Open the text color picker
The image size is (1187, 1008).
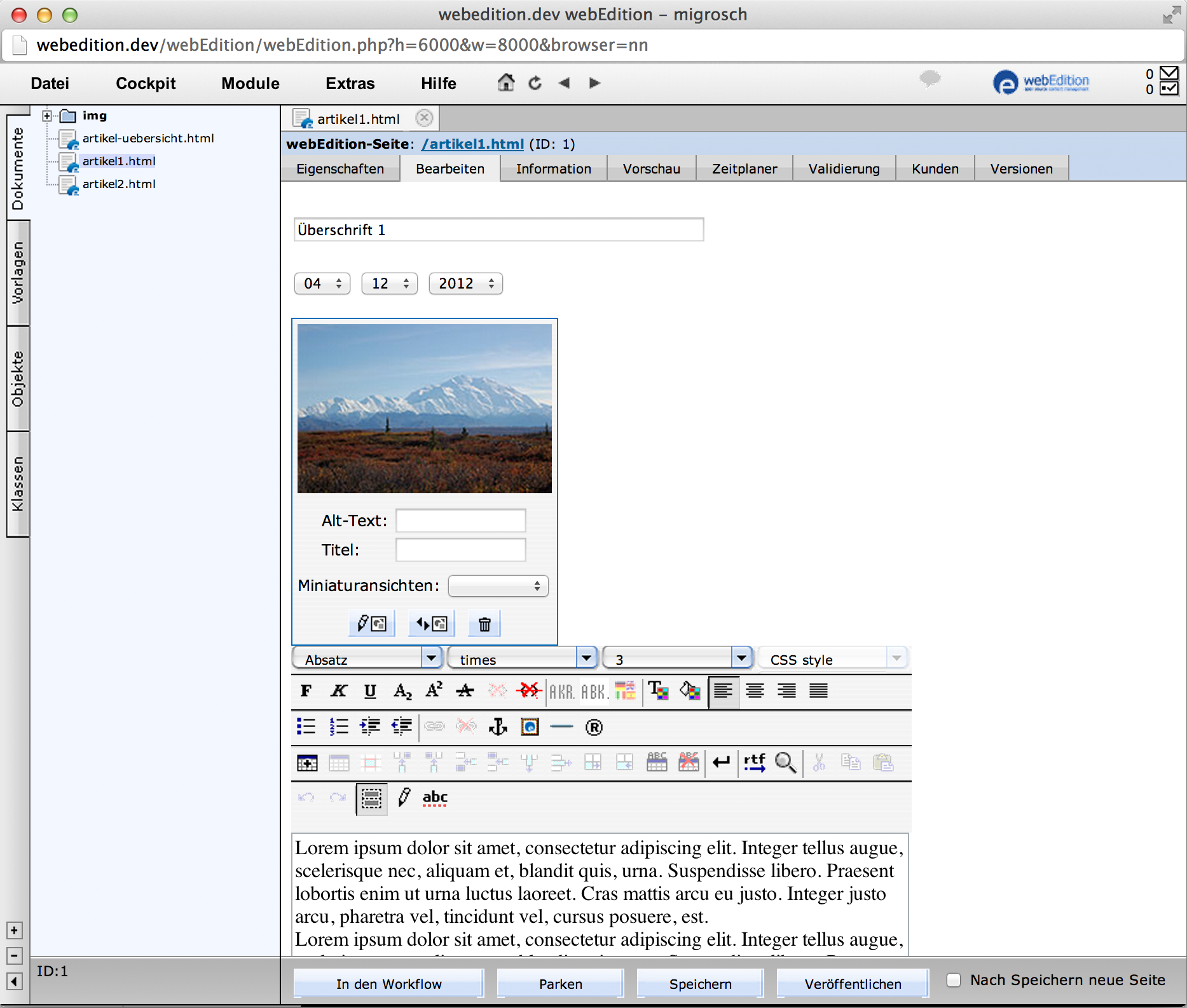click(658, 691)
